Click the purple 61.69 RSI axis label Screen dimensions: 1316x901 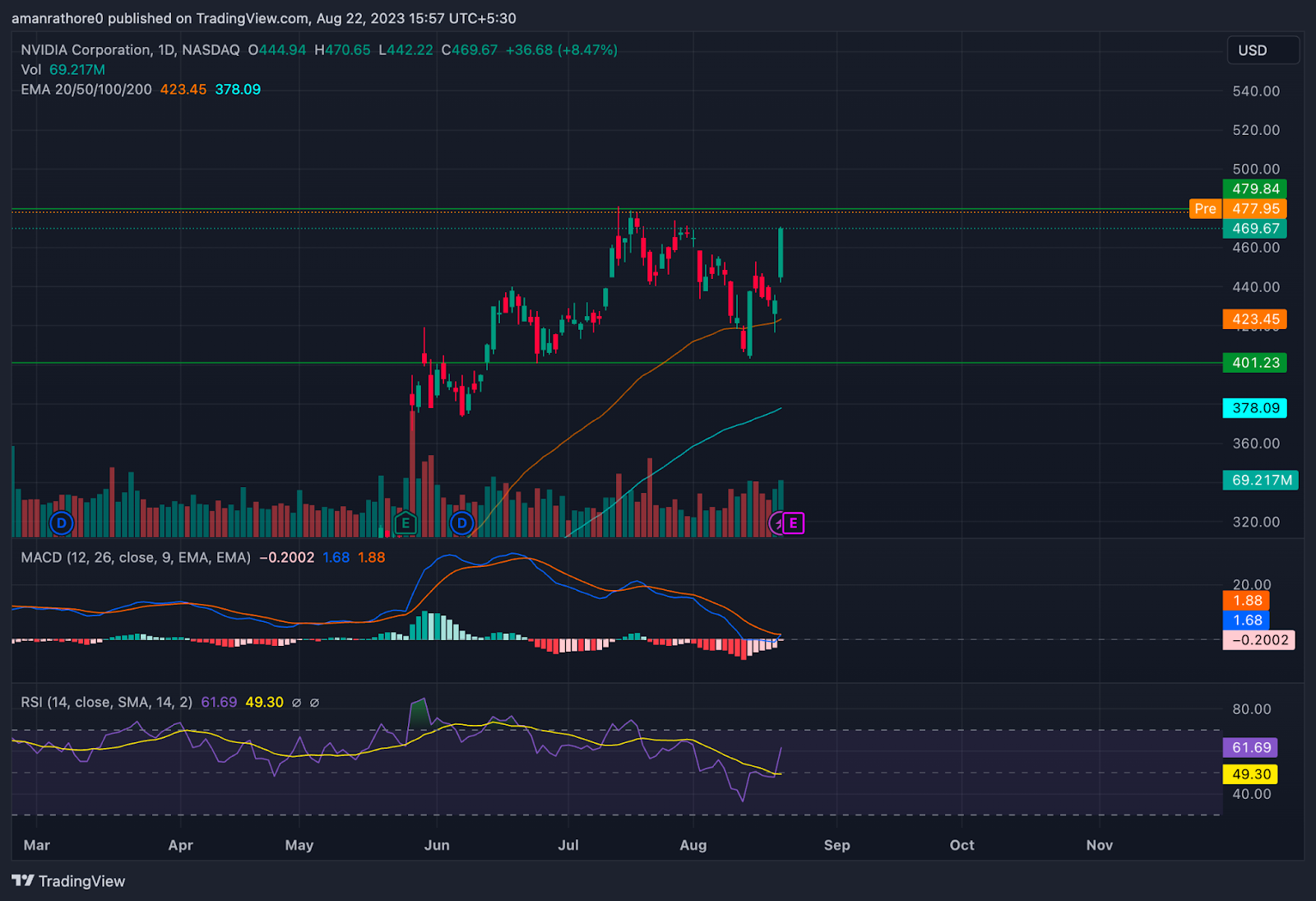pyautogui.click(x=1251, y=748)
